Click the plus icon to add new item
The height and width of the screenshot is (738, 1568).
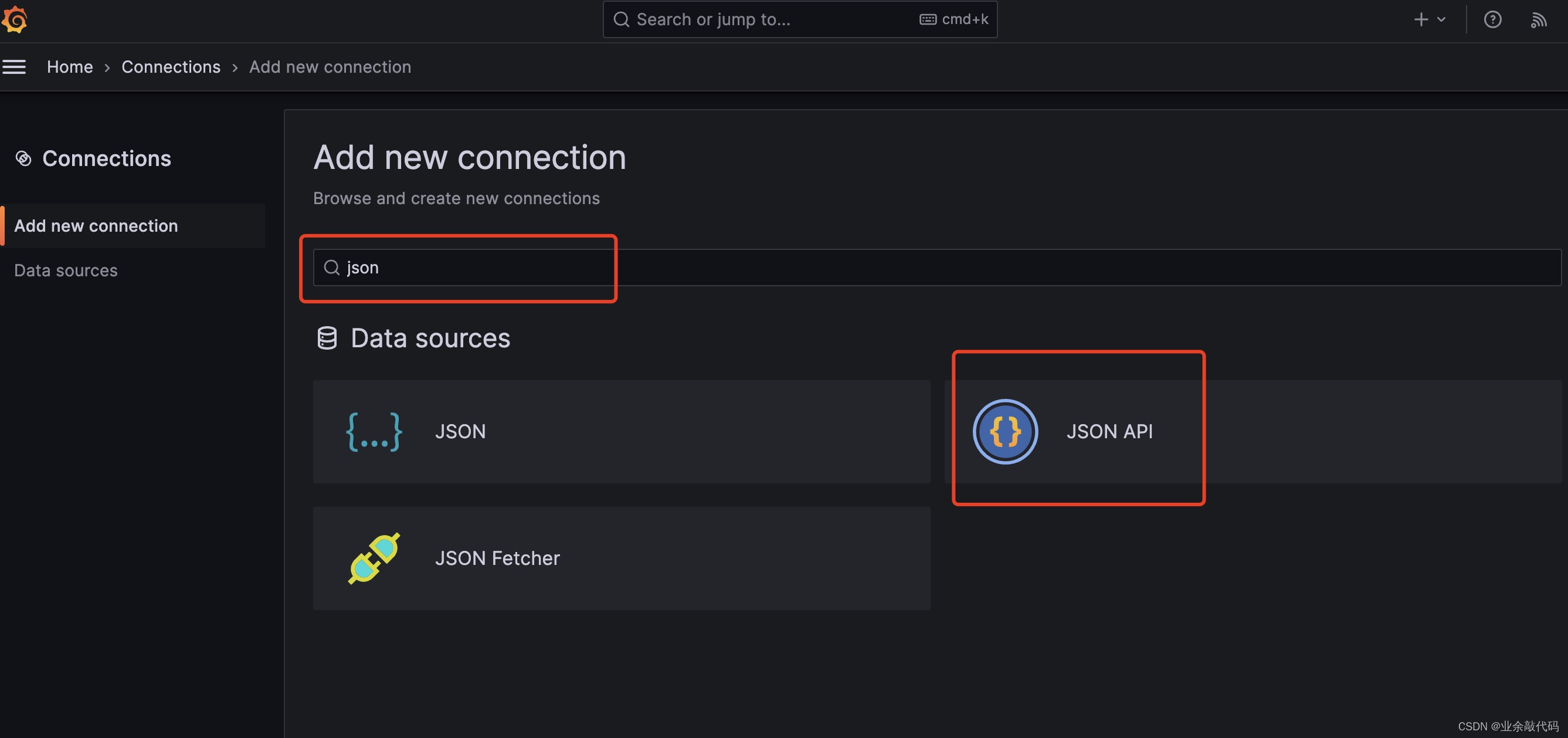click(x=1421, y=19)
